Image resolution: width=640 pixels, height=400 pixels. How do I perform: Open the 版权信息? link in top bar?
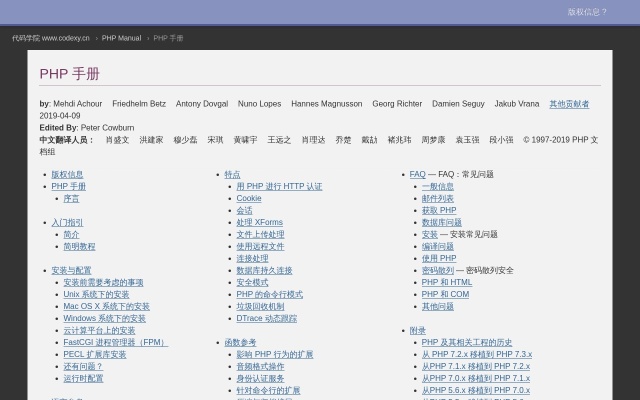[x=587, y=12]
